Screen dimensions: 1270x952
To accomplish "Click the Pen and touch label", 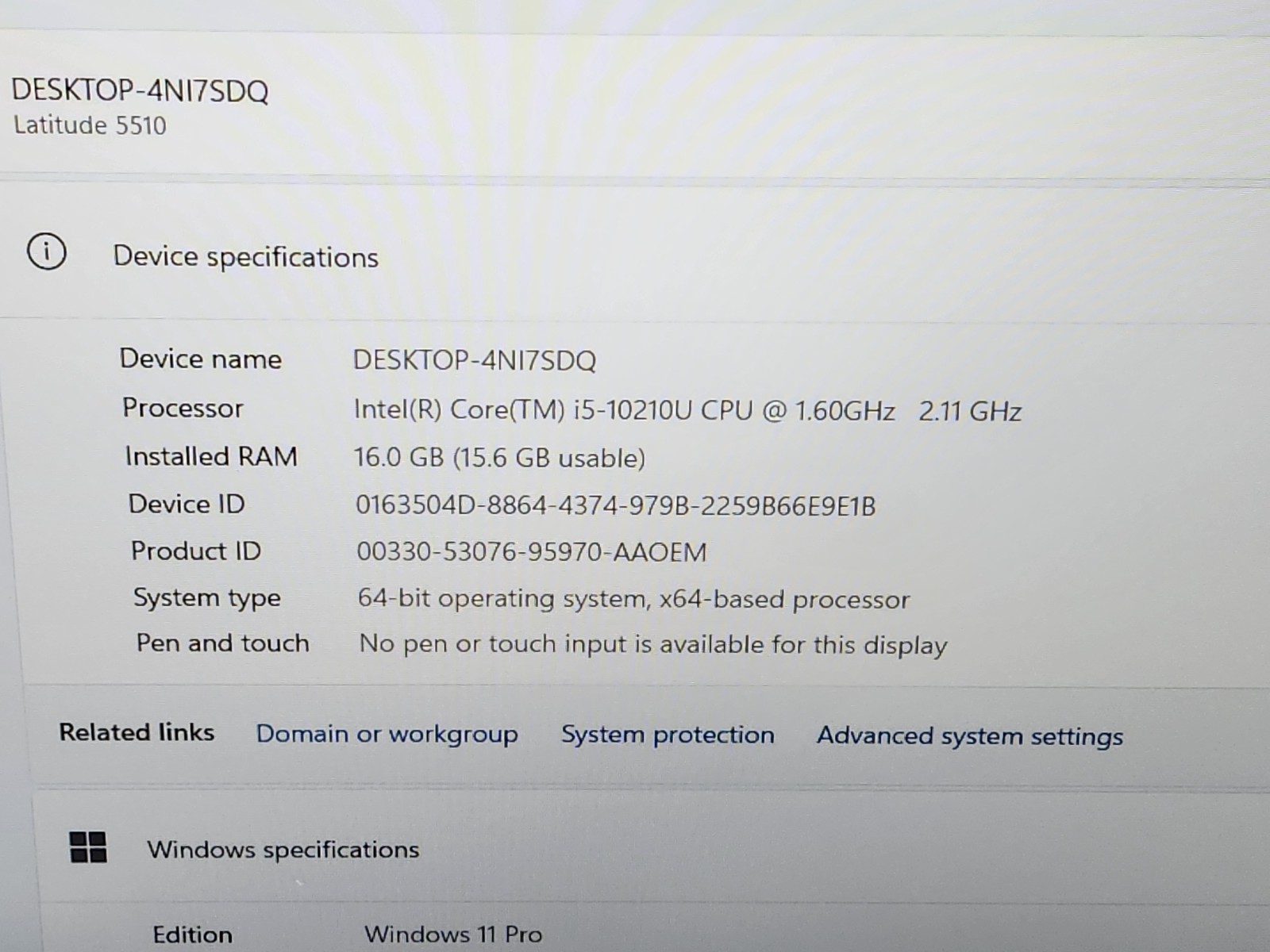I will [222, 643].
